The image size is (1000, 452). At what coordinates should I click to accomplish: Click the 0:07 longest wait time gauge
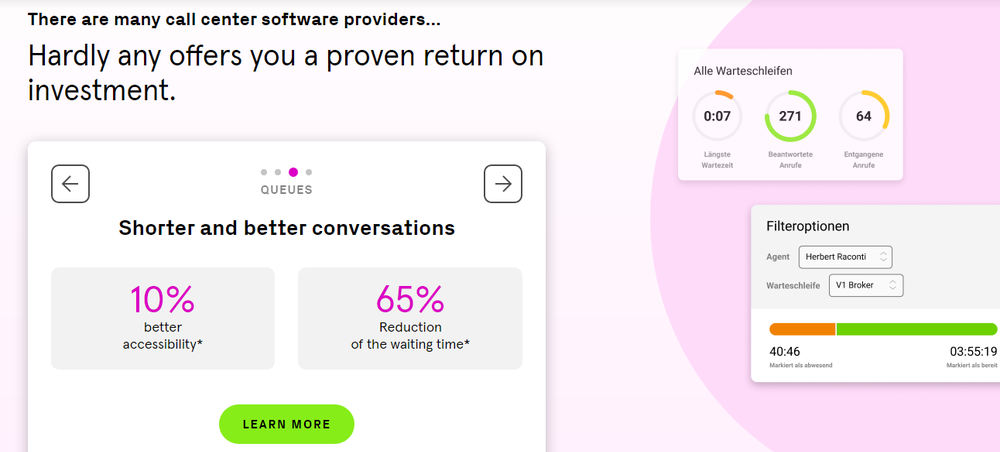(x=717, y=116)
